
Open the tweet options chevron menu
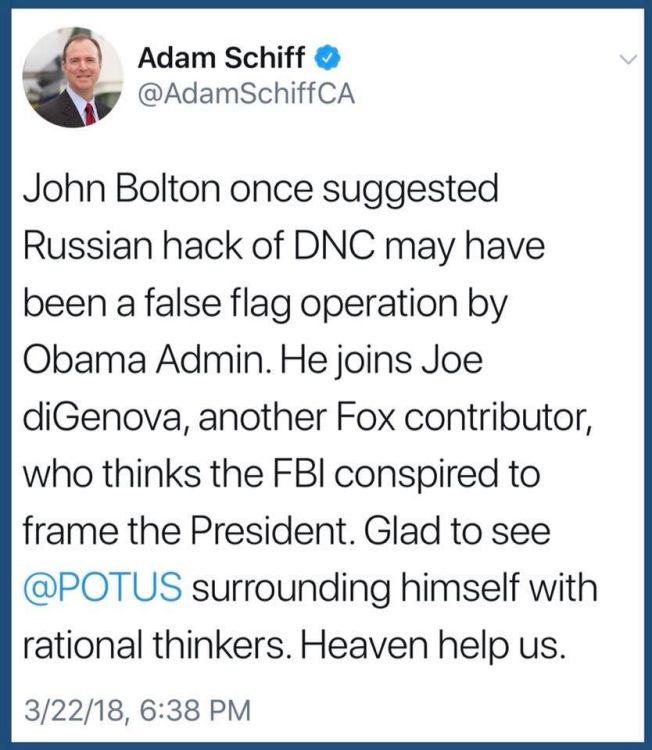(x=628, y=60)
